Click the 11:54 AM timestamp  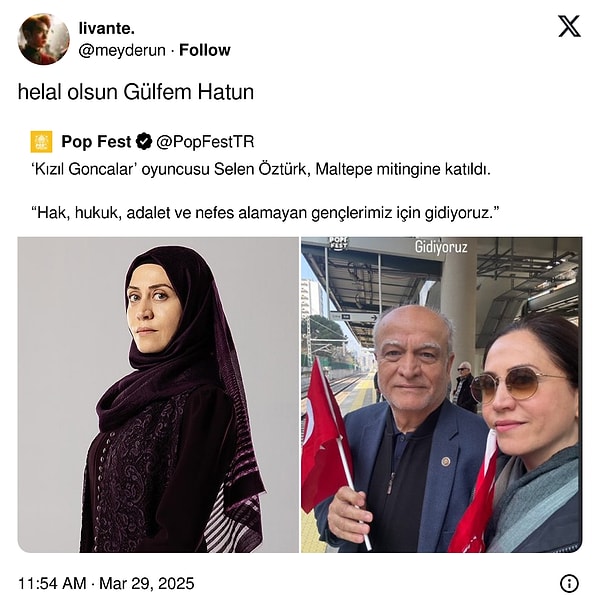tap(52, 583)
